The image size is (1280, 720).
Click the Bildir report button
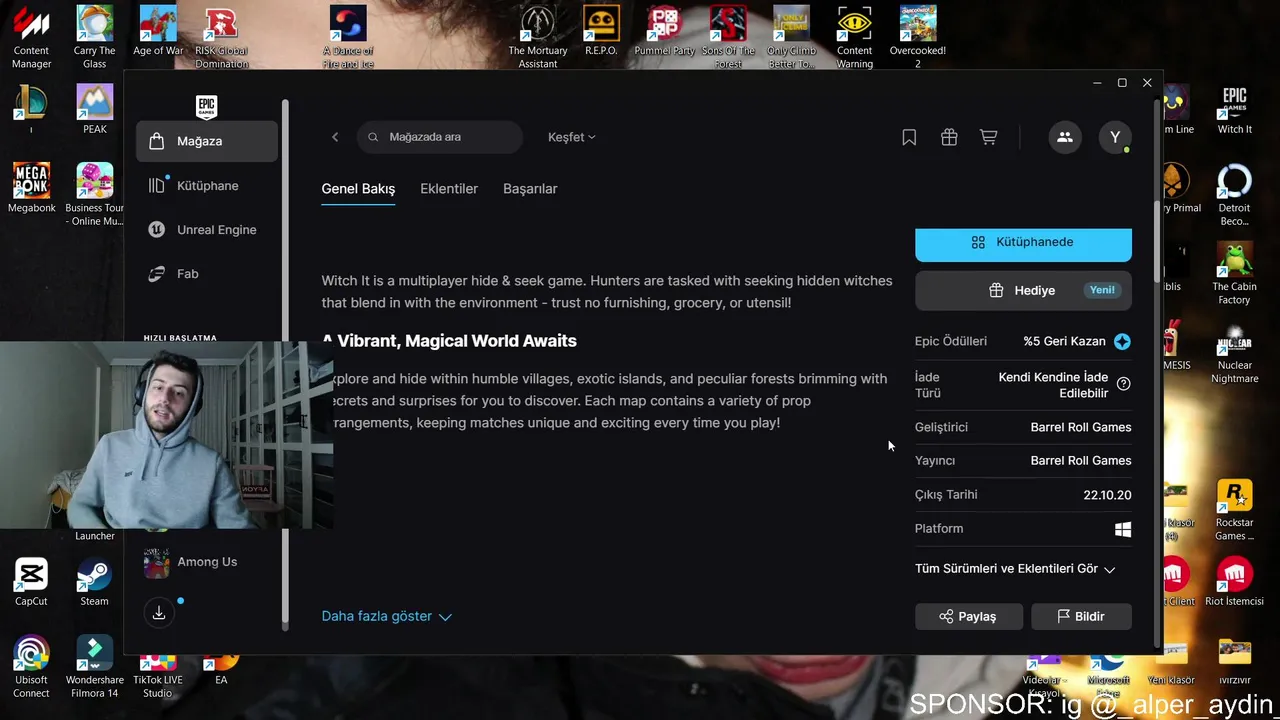(1081, 617)
